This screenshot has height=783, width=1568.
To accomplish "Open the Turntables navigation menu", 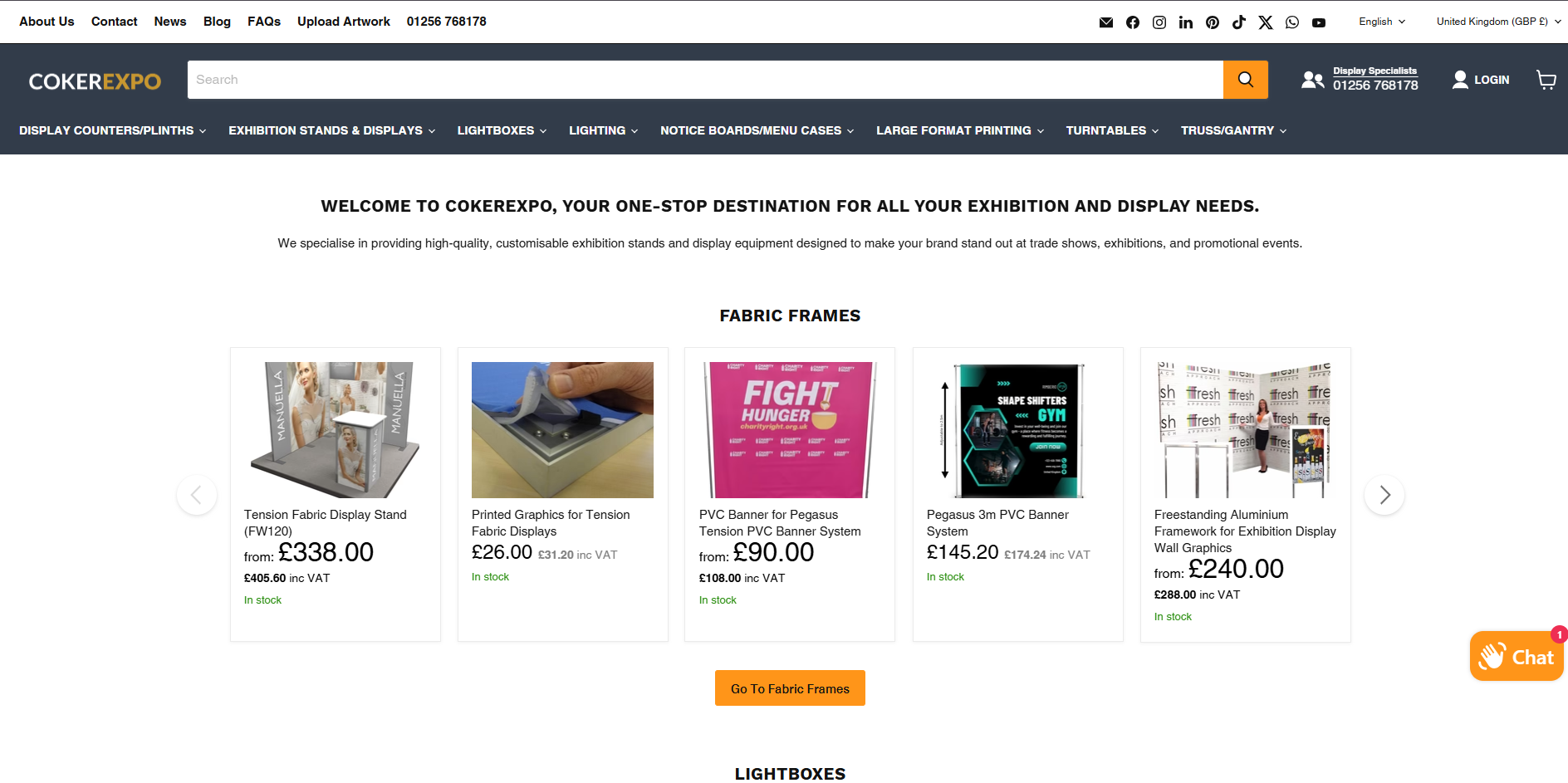I will [1111, 130].
